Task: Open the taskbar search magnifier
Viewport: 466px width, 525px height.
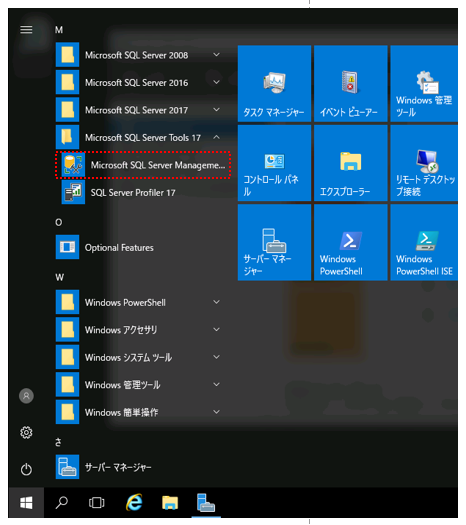Action: (x=62, y=503)
